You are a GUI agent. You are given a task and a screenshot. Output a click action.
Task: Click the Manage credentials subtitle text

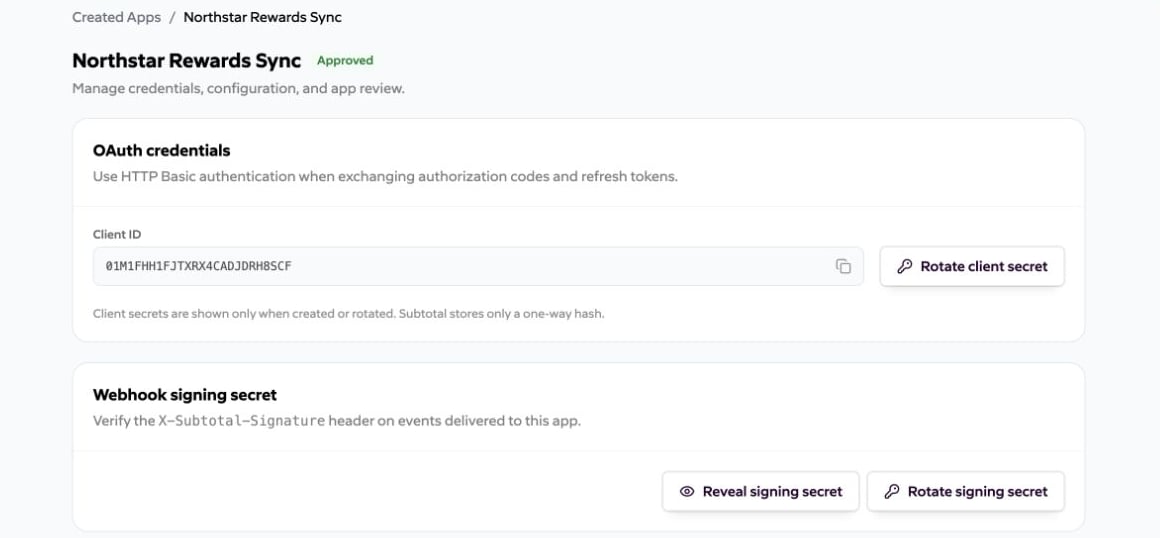click(238, 89)
